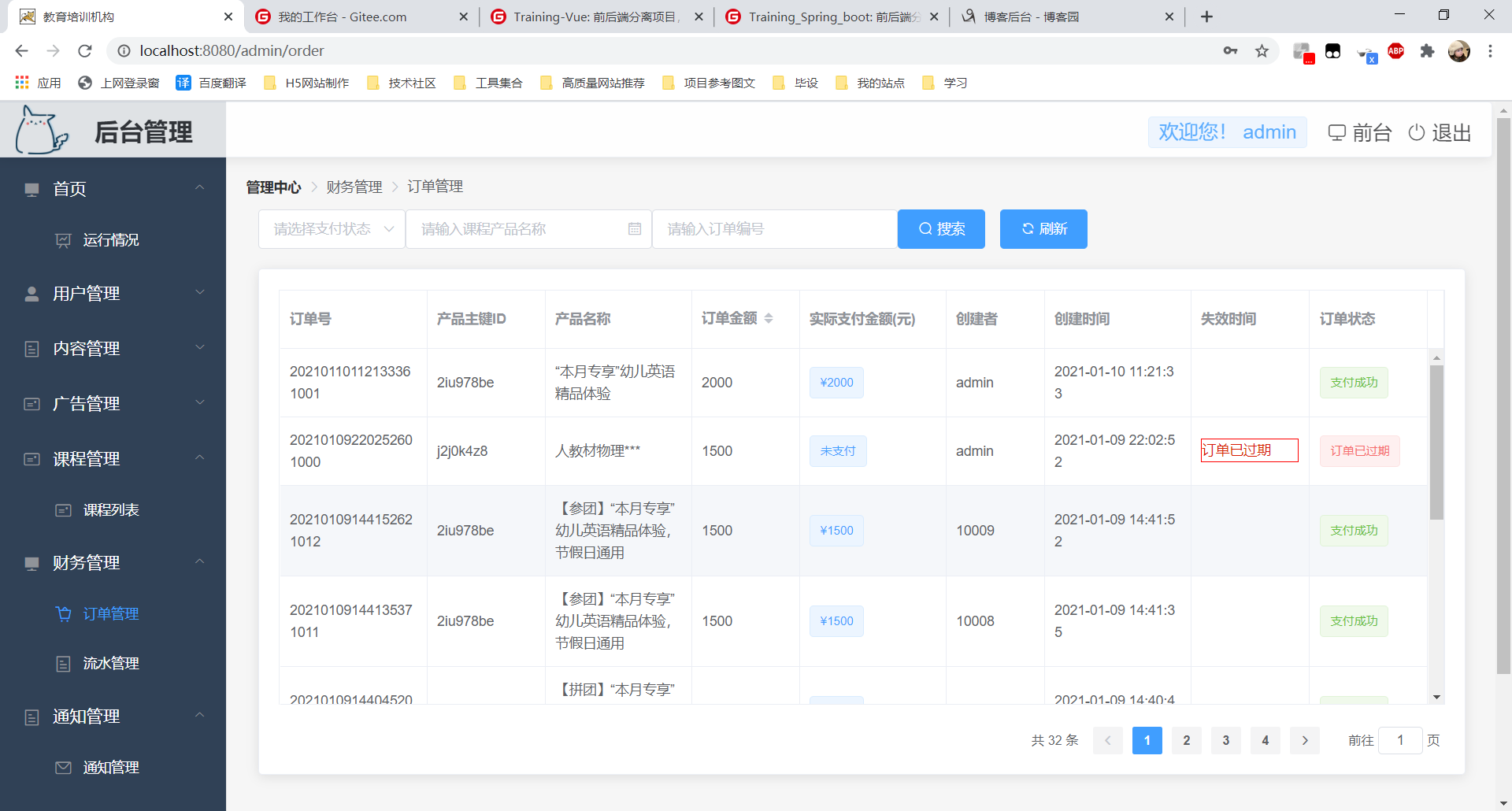Collapse the 财务管理 sidebar menu
This screenshot has width=1512, height=811.
coord(113,563)
